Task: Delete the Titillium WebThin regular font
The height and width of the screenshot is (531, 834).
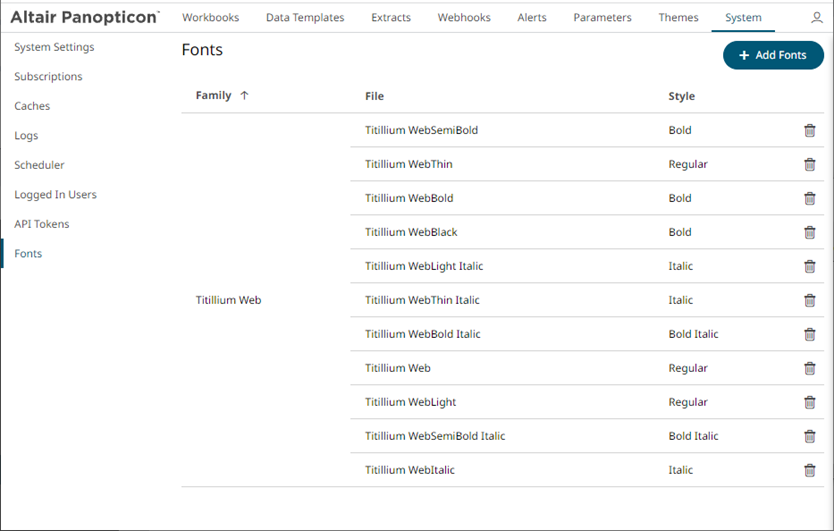Action: [810, 165]
